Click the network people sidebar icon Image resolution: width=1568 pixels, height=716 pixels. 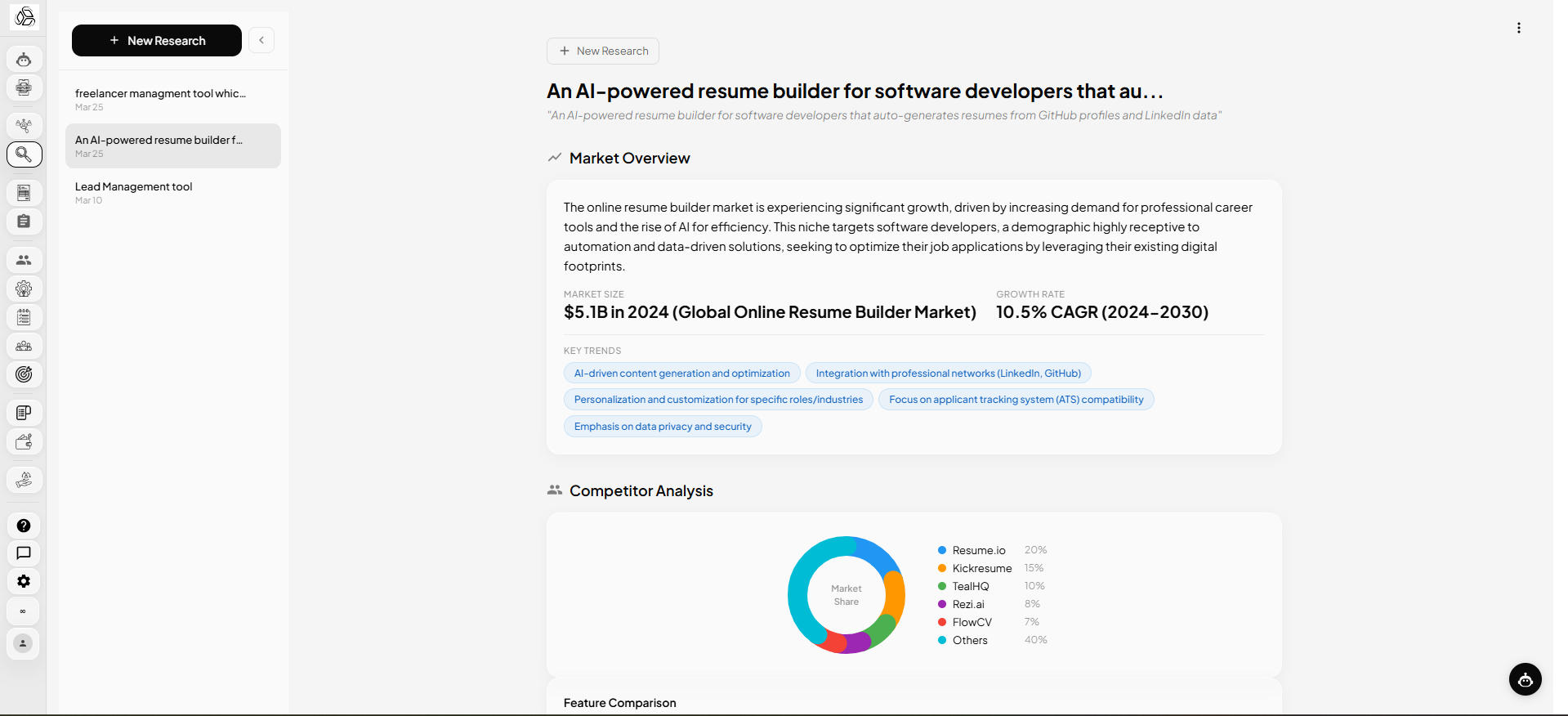point(24,125)
